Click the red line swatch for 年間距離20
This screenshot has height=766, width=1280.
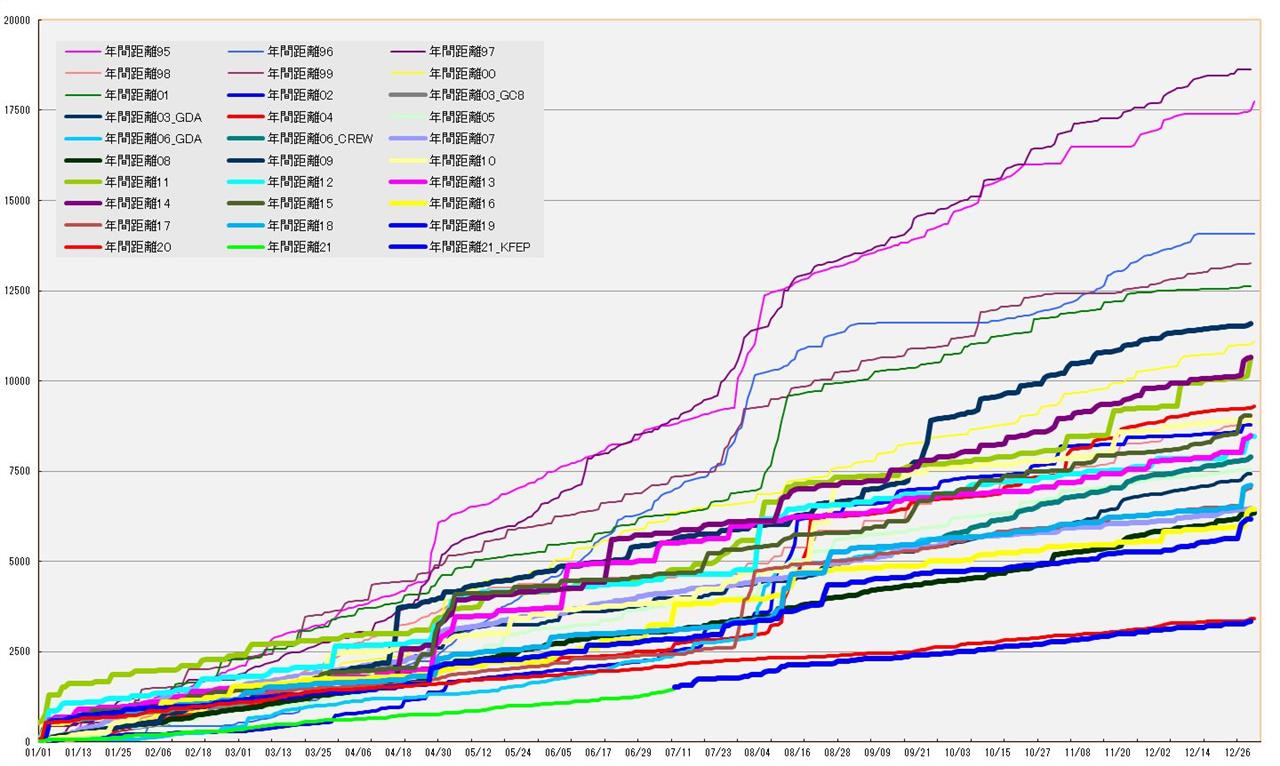click(83, 246)
